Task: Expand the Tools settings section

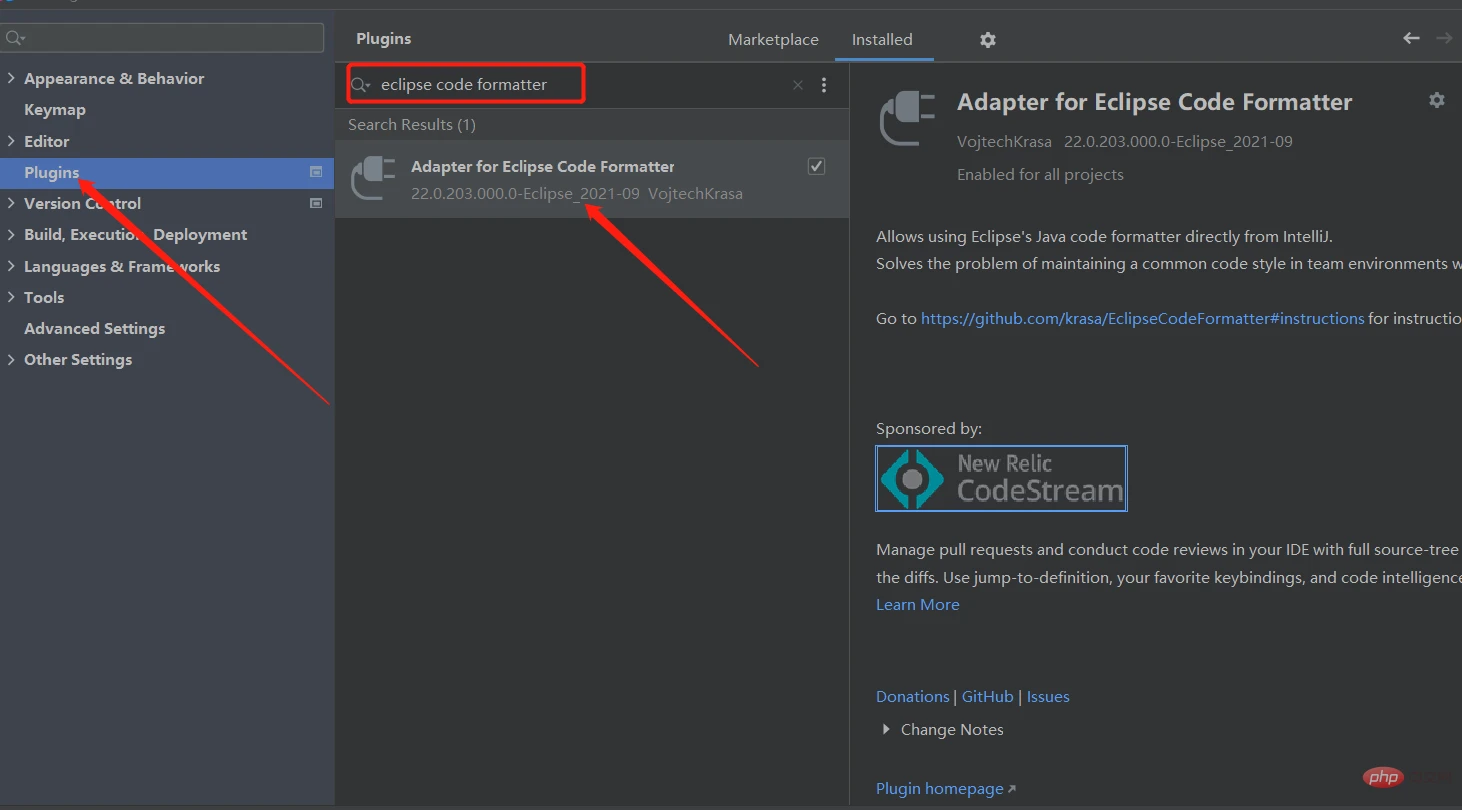Action: [x=11, y=297]
